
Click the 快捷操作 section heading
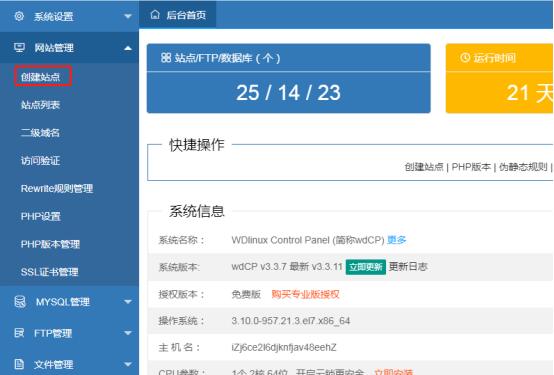[196, 145]
